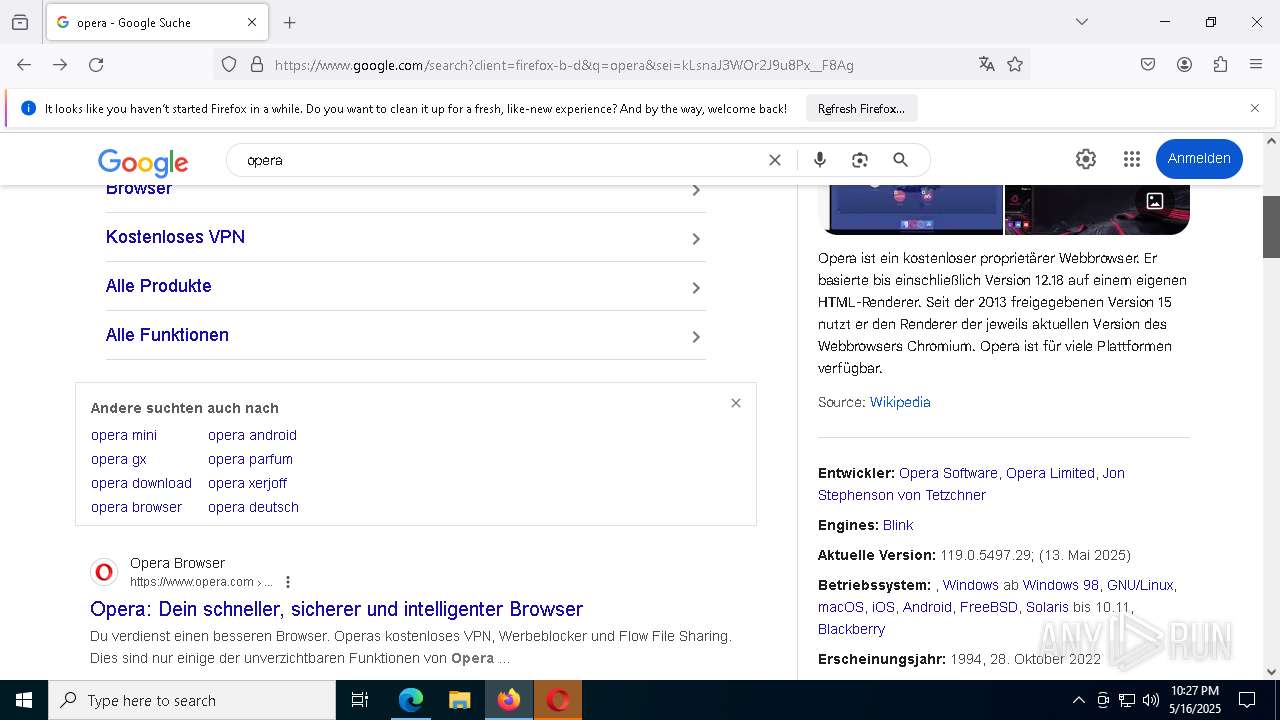This screenshot has height=720, width=1280.
Task: Focus the search field containing opera
Action: (500, 160)
